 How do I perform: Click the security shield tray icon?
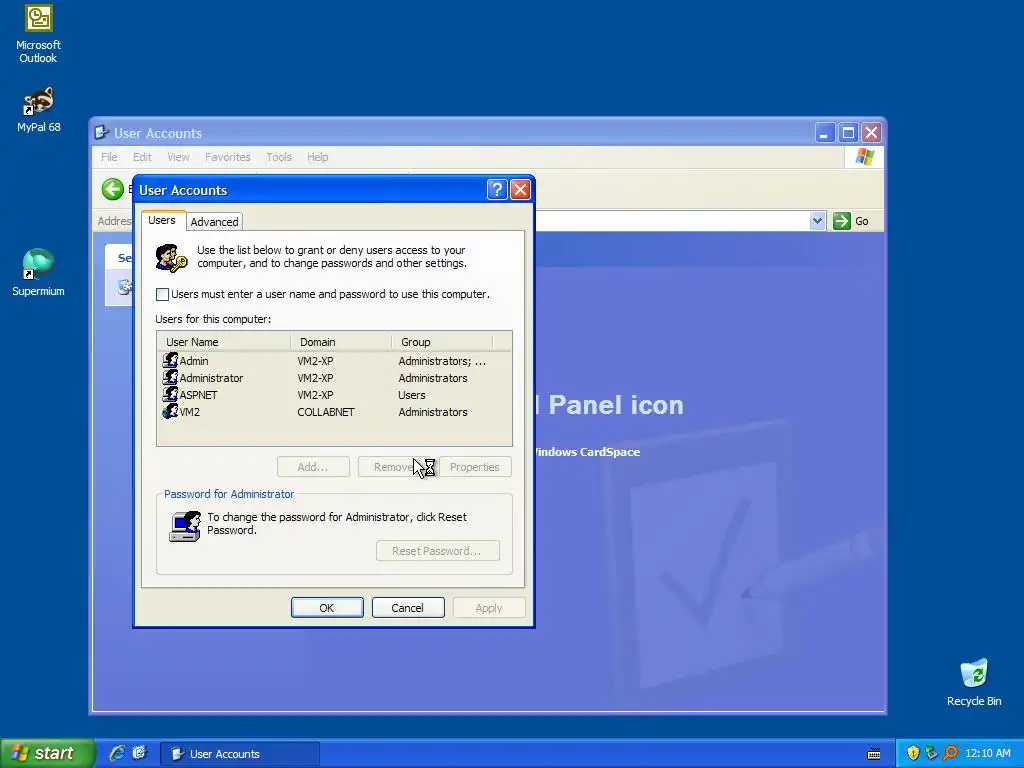913,753
